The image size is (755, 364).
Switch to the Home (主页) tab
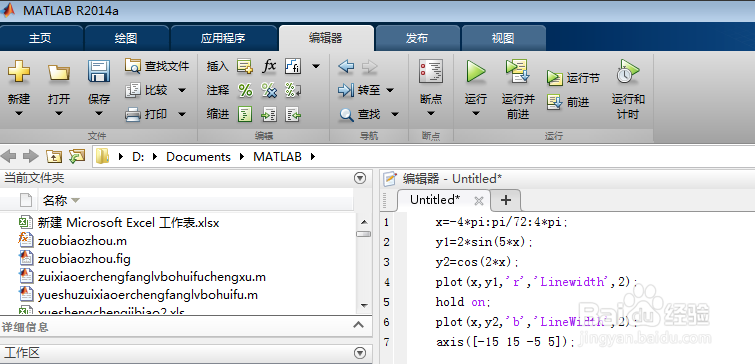point(40,39)
